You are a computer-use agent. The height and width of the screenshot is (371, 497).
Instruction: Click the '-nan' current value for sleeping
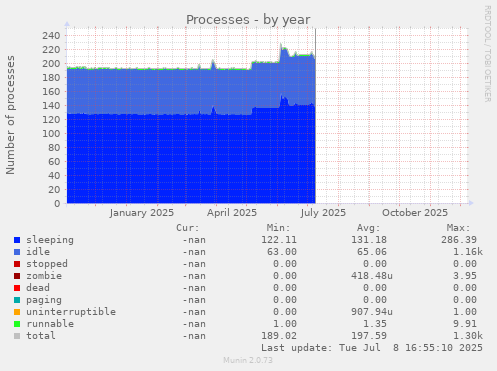click(x=194, y=240)
